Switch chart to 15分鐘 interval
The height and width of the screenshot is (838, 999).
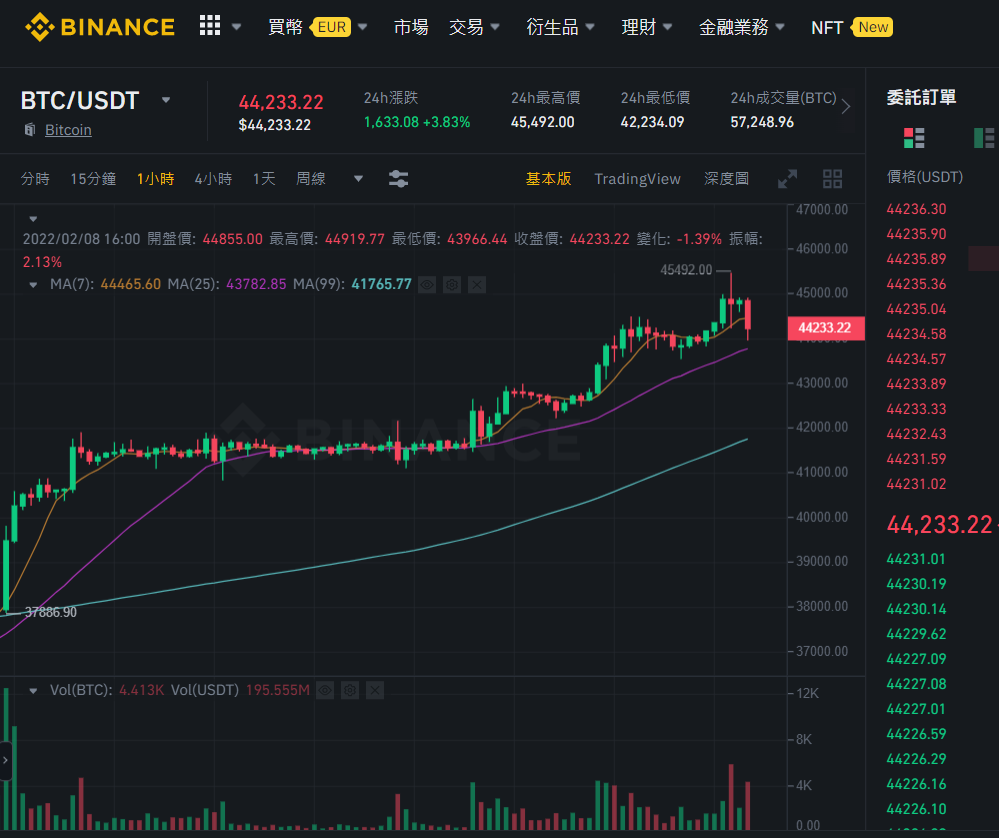93,179
